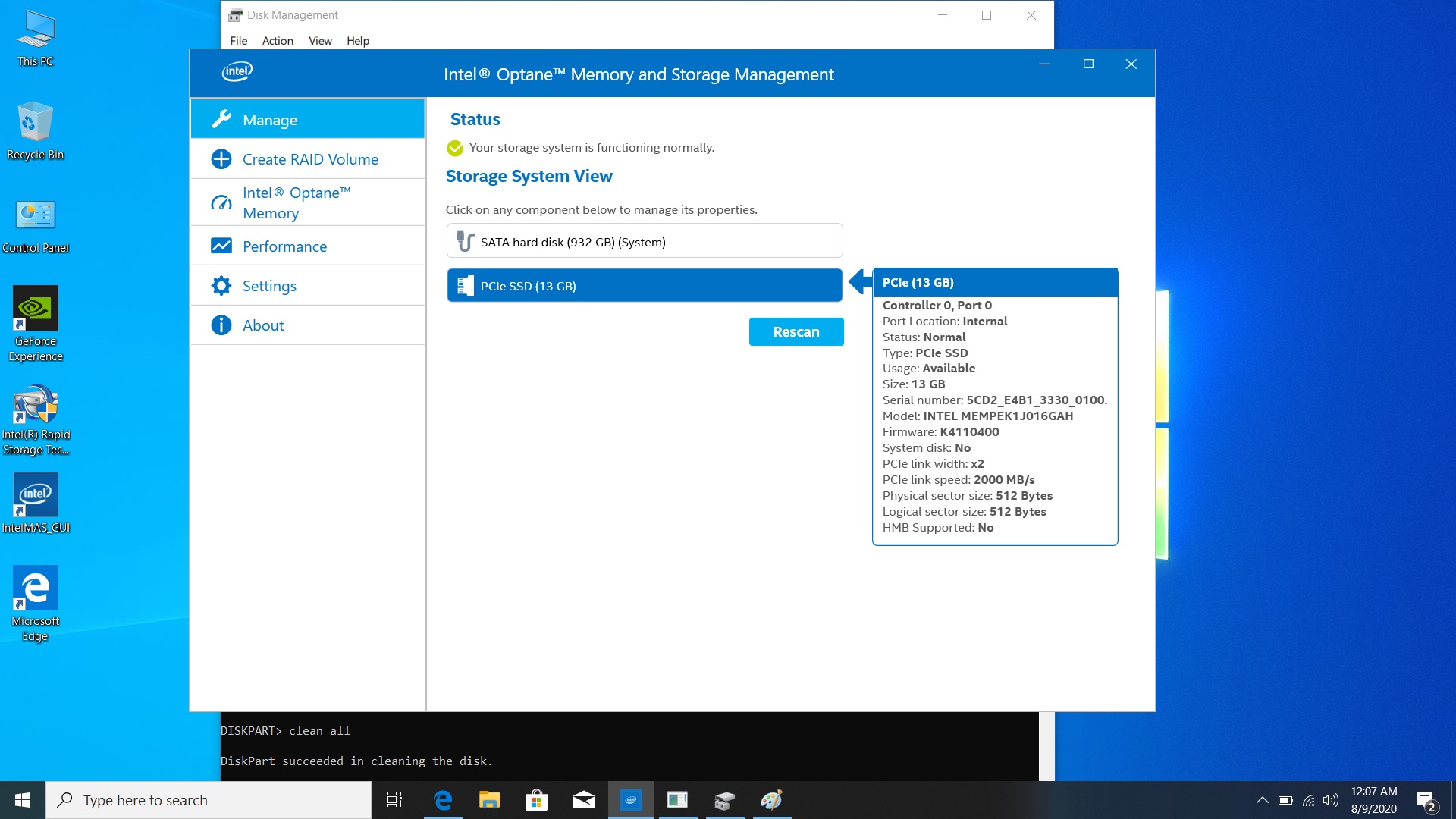Image resolution: width=1456 pixels, height=819 pixels.
Task: Click the Windows Start button
Action: click(23, 800)
